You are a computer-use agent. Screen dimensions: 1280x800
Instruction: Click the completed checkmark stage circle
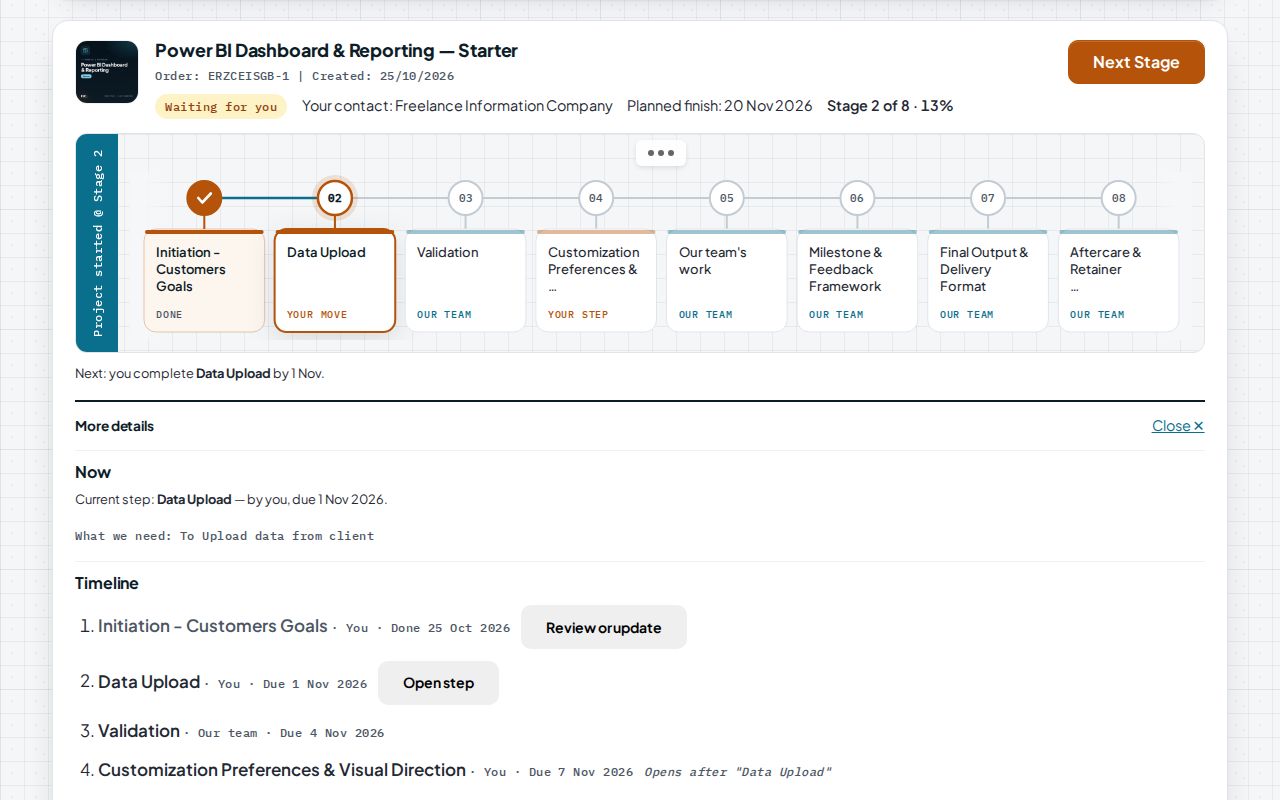[x=204, y=198]
